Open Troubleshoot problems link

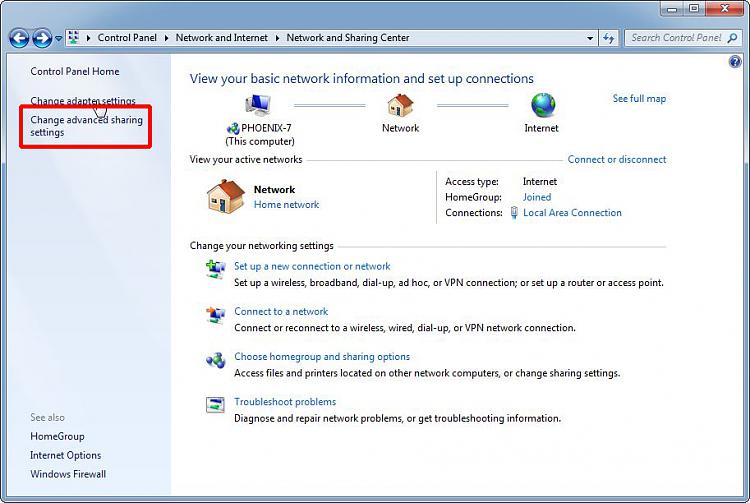pyautogui.click(x=285, y=402)
